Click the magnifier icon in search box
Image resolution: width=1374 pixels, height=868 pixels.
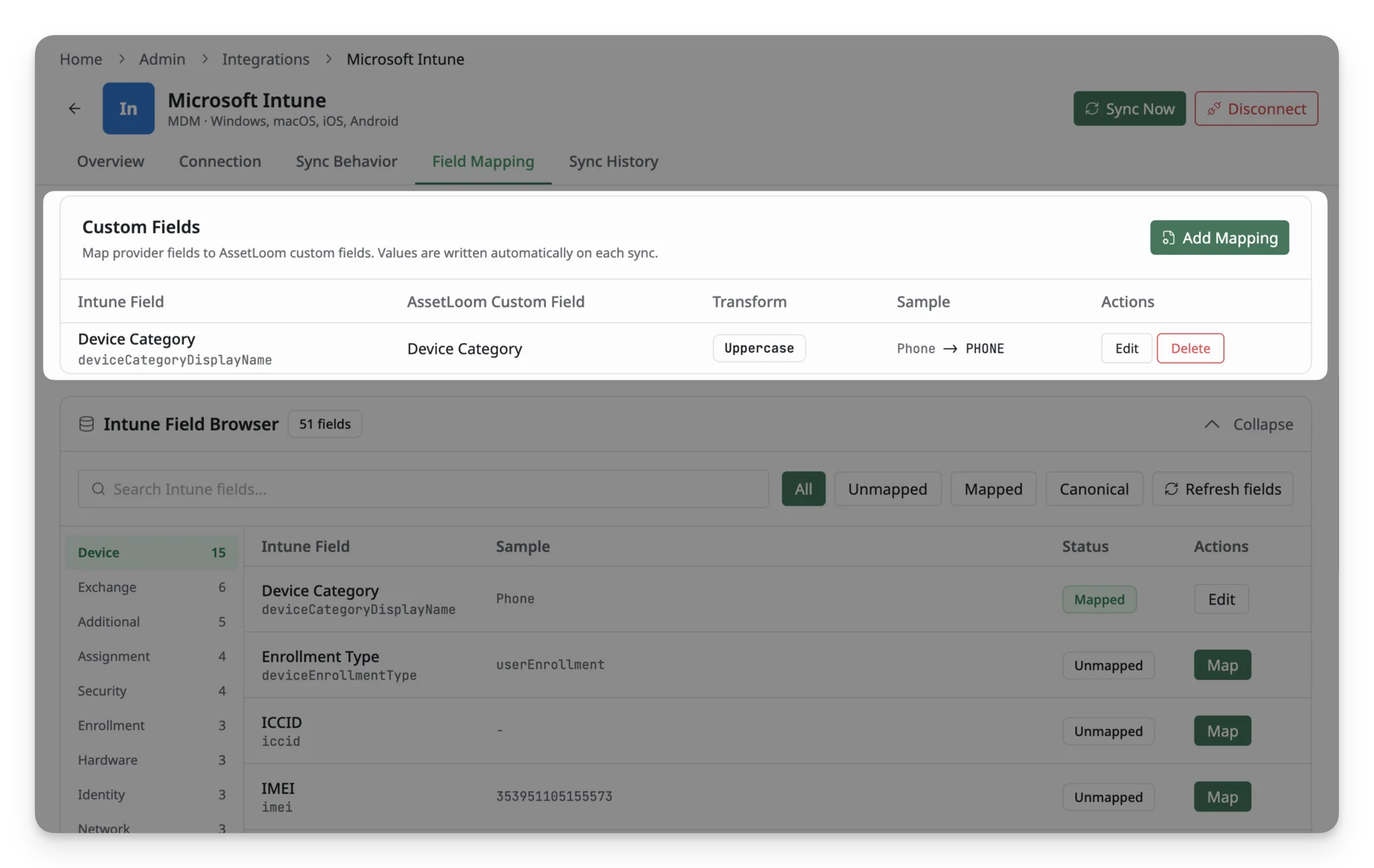[99, 489]
